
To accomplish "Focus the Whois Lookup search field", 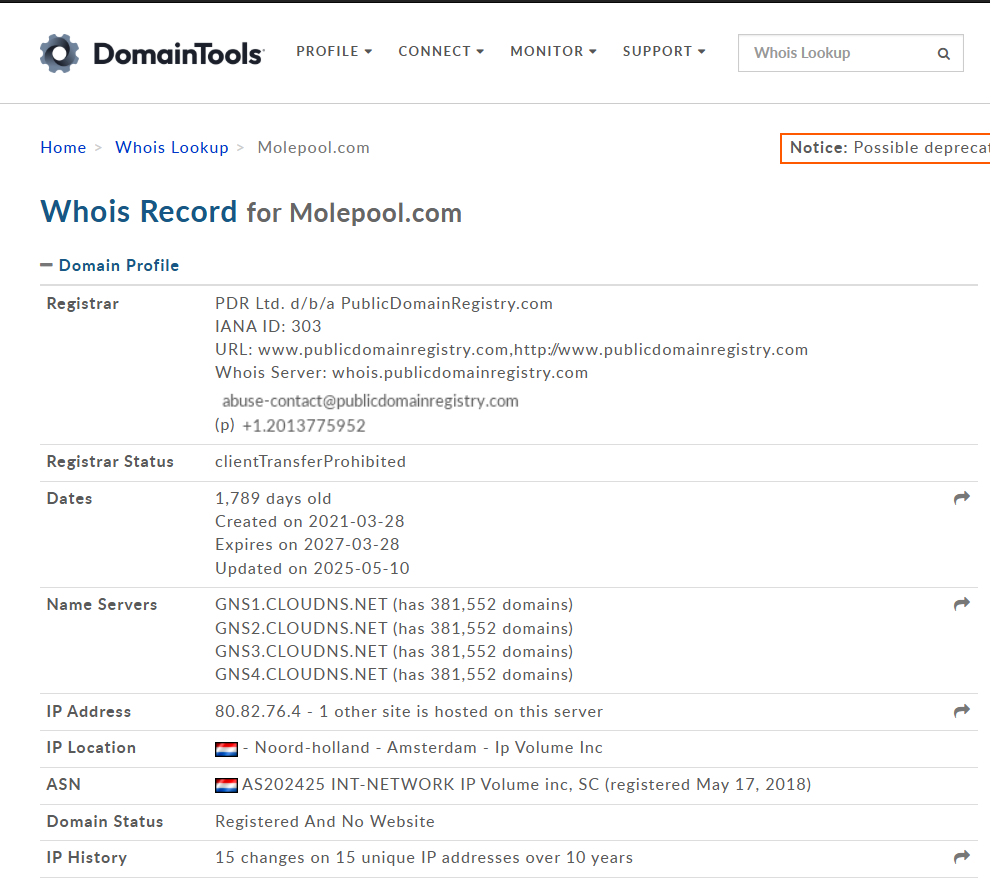I will [x=850, y=53].
